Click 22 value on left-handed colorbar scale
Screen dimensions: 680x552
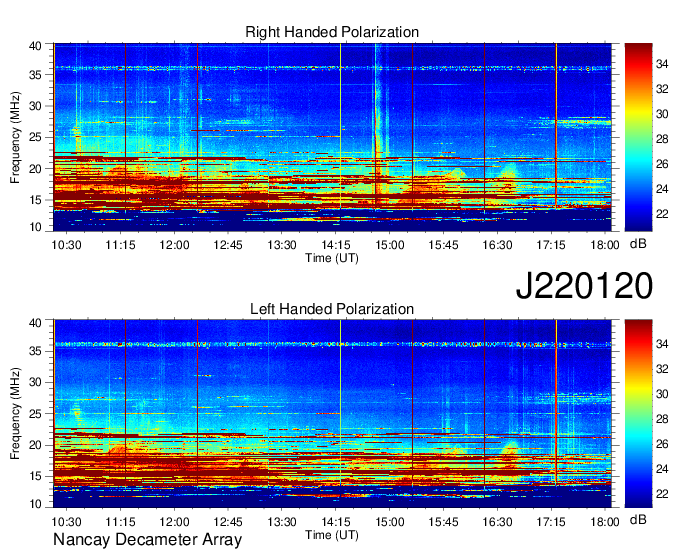(x=662, y=494)
